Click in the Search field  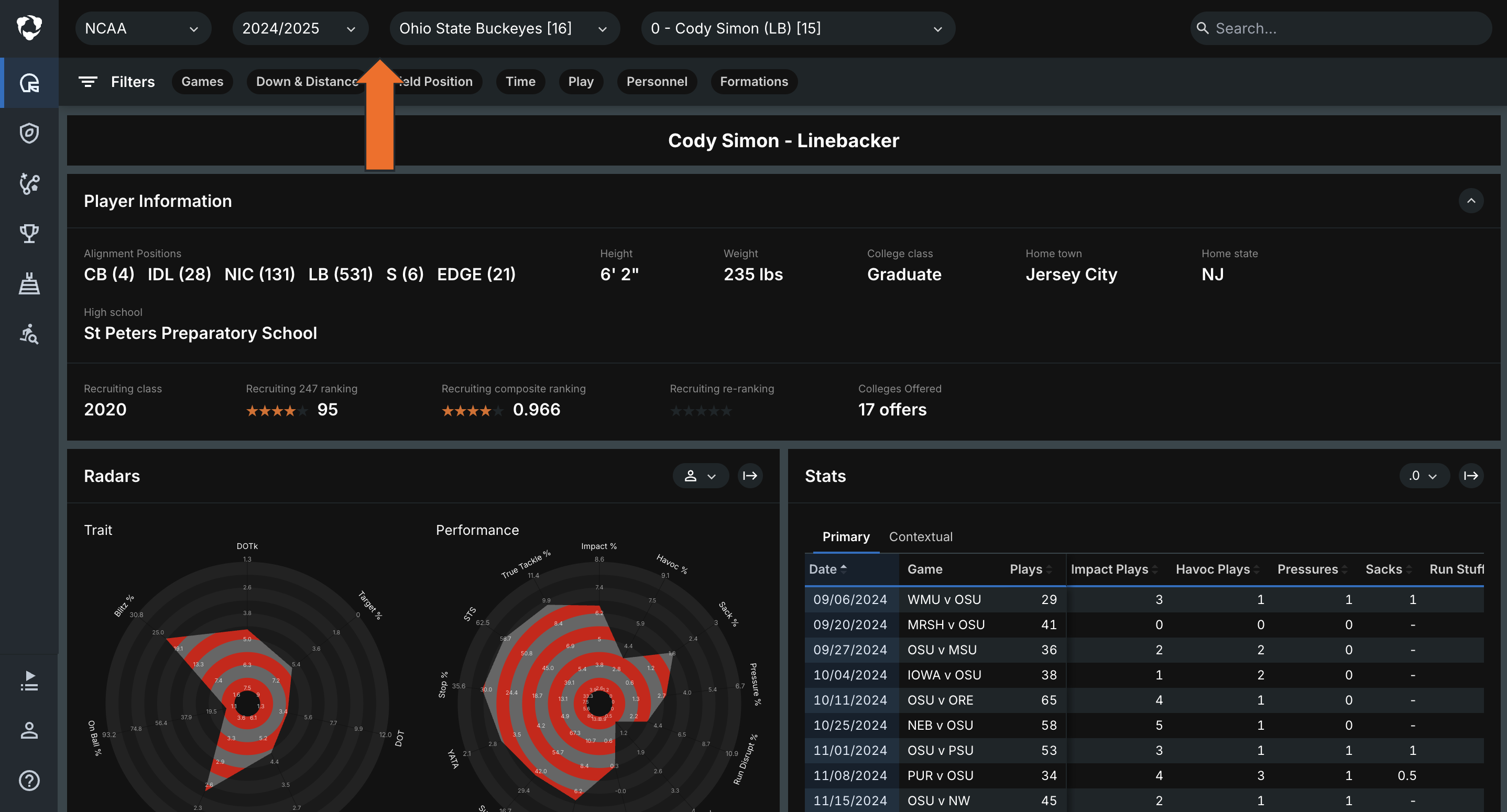1340,28
